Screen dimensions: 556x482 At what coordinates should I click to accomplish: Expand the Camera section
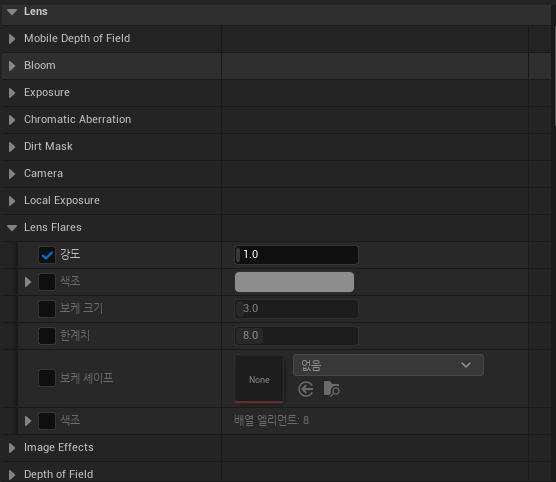click(x=12, y=173)
